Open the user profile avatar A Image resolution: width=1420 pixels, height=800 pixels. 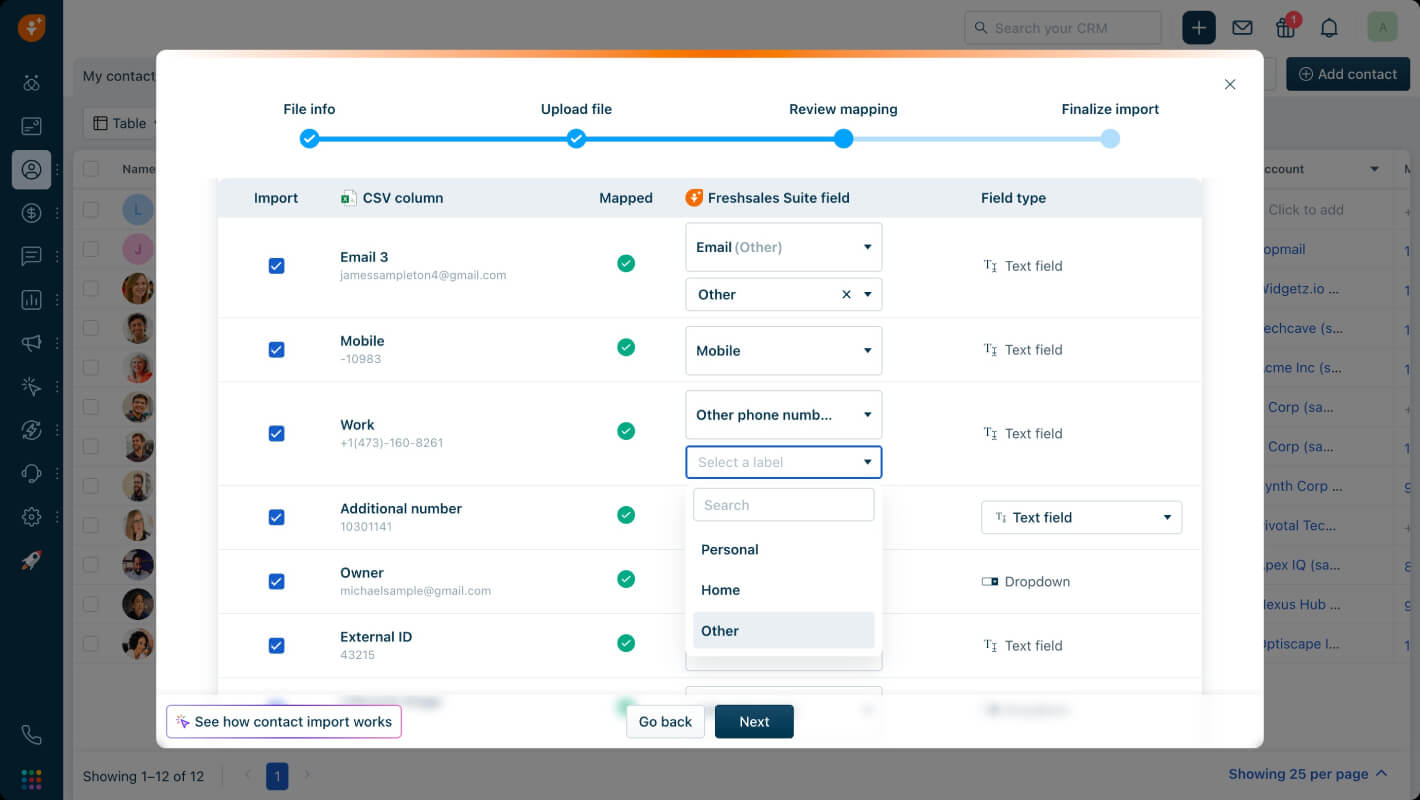point(1383,28)
